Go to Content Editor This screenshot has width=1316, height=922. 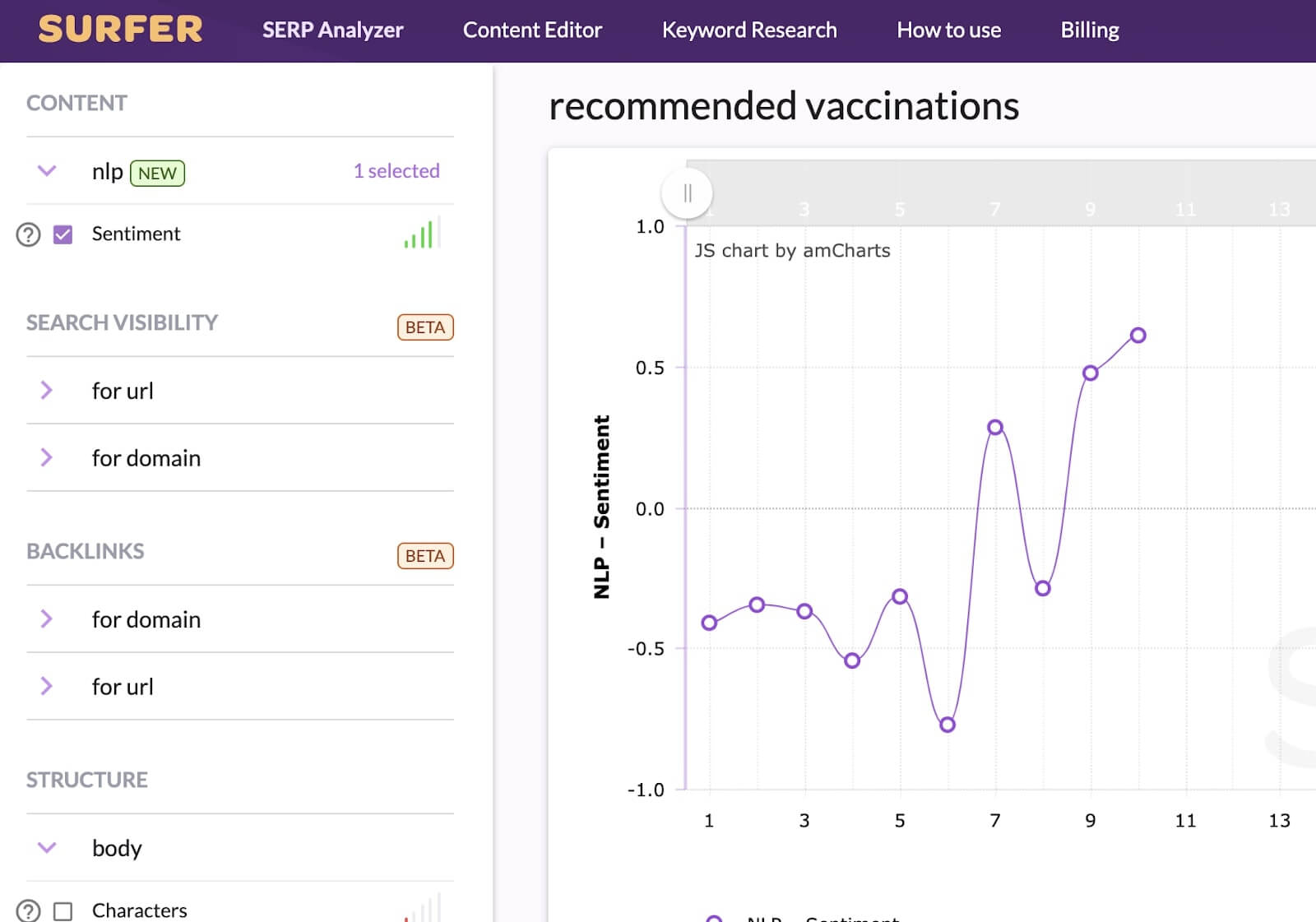(x=532, y=30)
